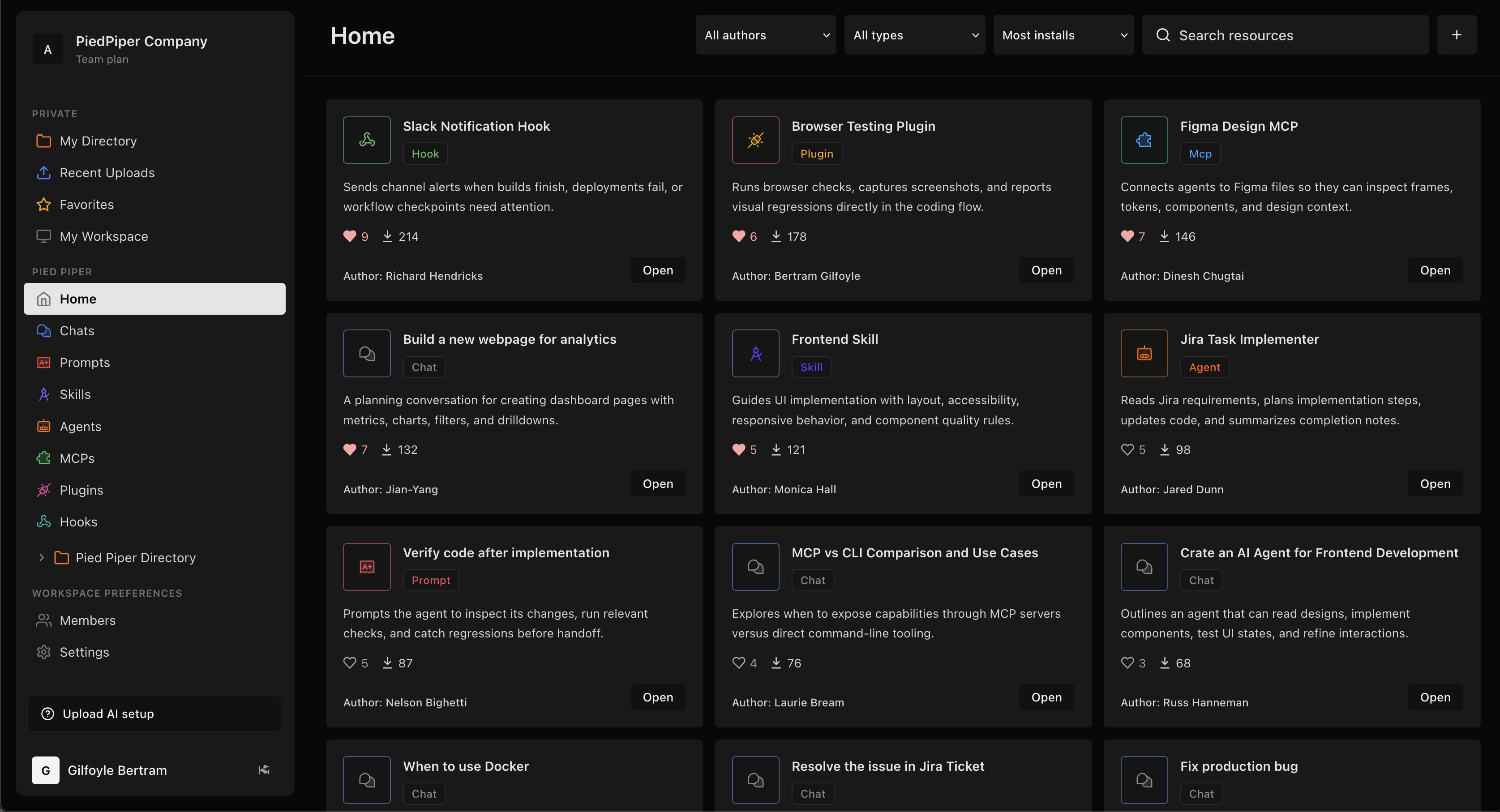This screenshot has width=1500, height=812.
Task: Click the Crate an AI Agent chat icon
Action: click(x=1144, y=567)
